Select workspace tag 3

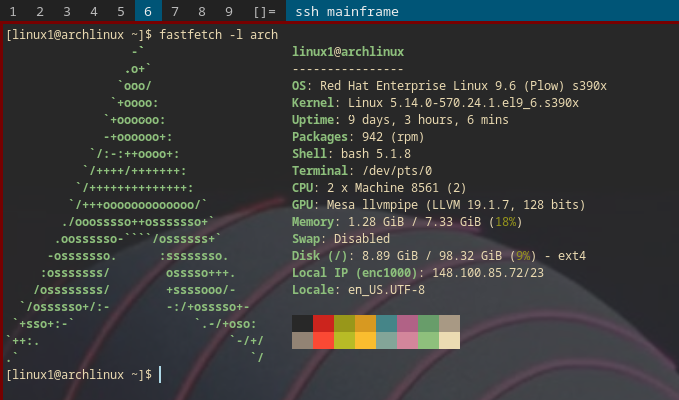point(67,12)
